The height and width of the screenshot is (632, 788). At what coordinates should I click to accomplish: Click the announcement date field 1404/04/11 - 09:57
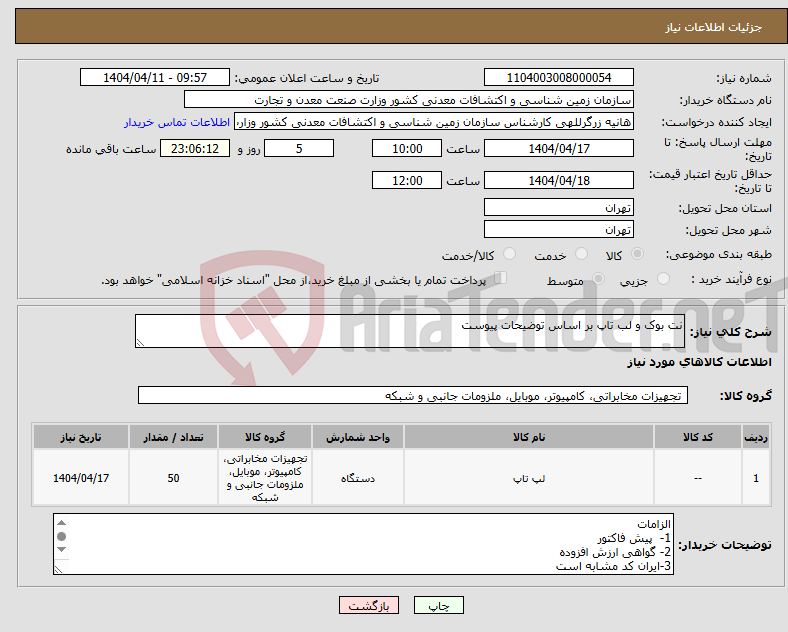coord(155,77)
